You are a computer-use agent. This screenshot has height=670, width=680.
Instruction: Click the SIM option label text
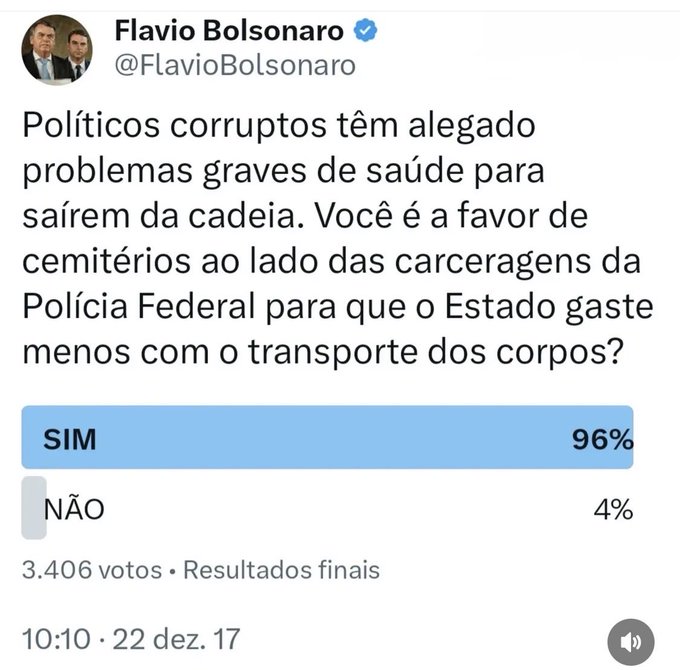[69, 439]
